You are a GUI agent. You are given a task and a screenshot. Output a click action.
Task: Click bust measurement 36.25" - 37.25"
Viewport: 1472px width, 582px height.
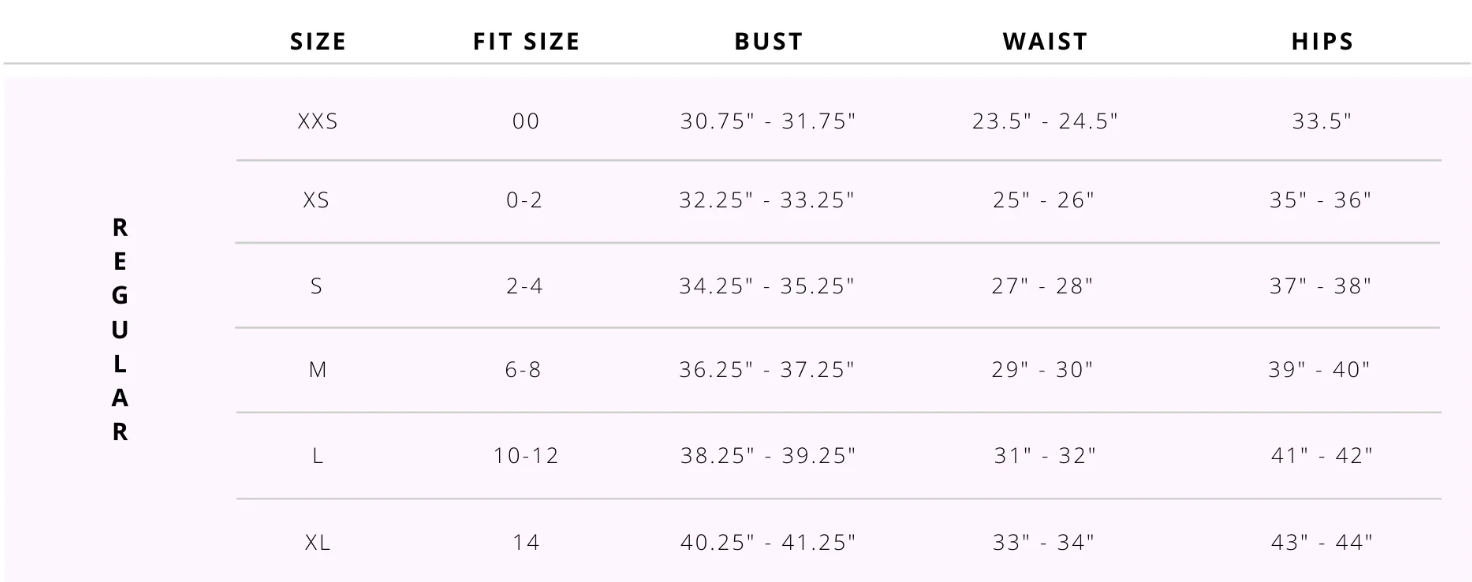click(x=768, y=370)
